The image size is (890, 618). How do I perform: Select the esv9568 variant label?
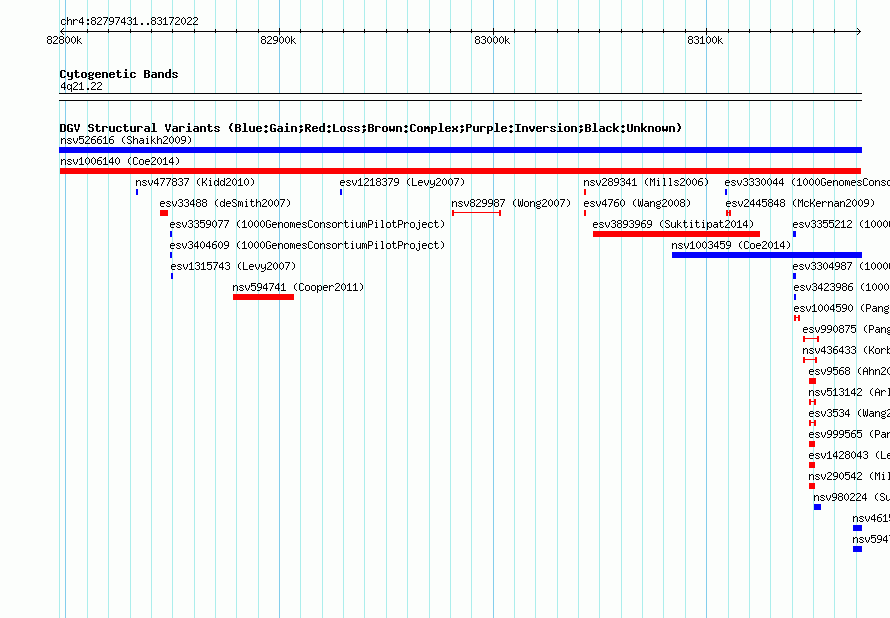click(x=849, y=371)
